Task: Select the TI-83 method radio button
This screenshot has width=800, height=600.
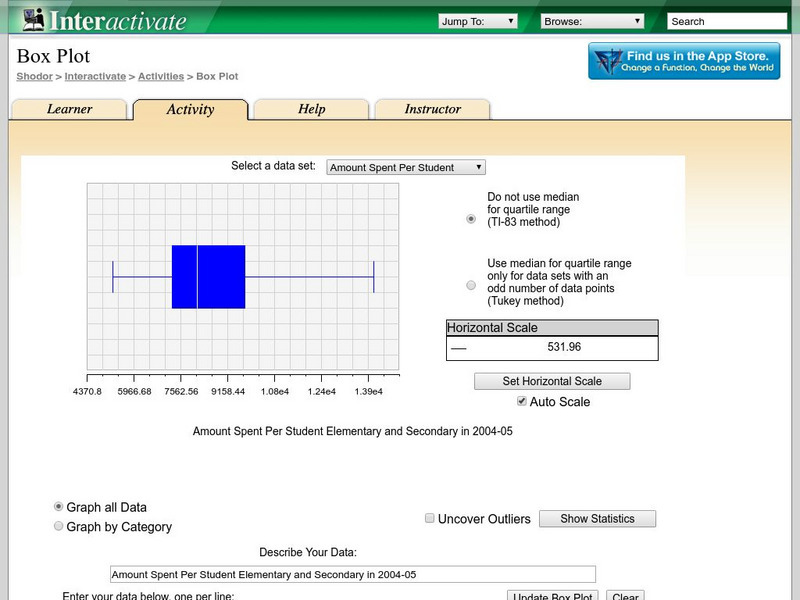Action: 471,219
